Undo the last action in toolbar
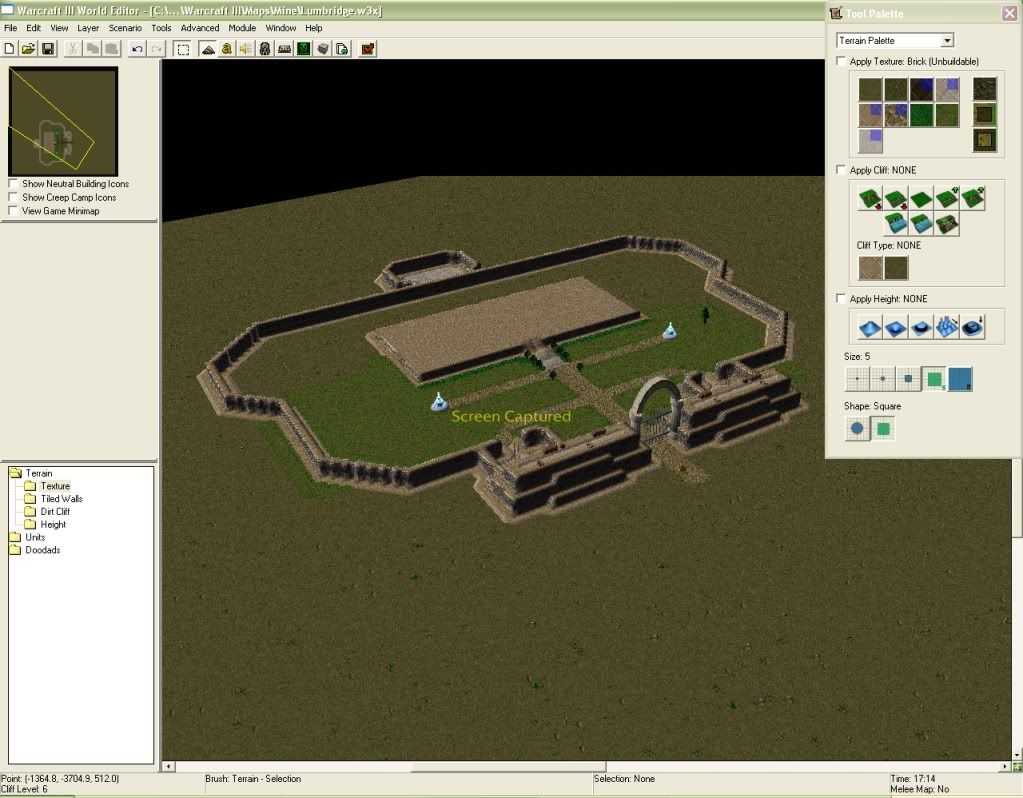This screenshot has height=798, width=1023. (x=137, y=49)
